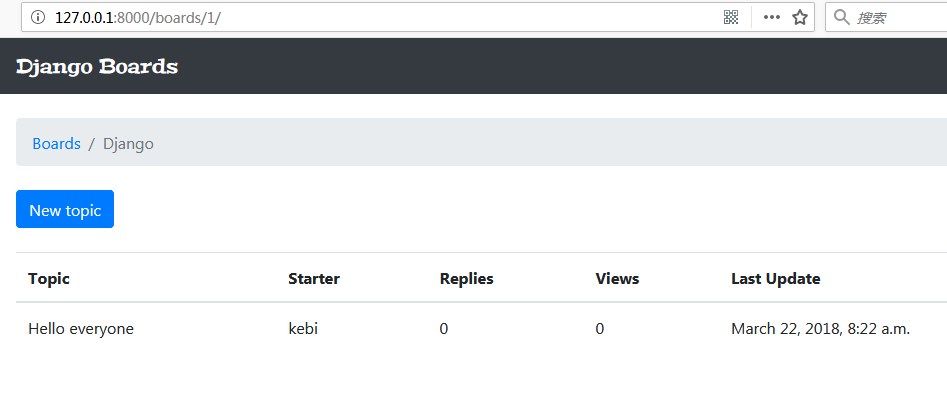Select the Views column header
The image size is (947, 419).
click(x=617, y=278)
